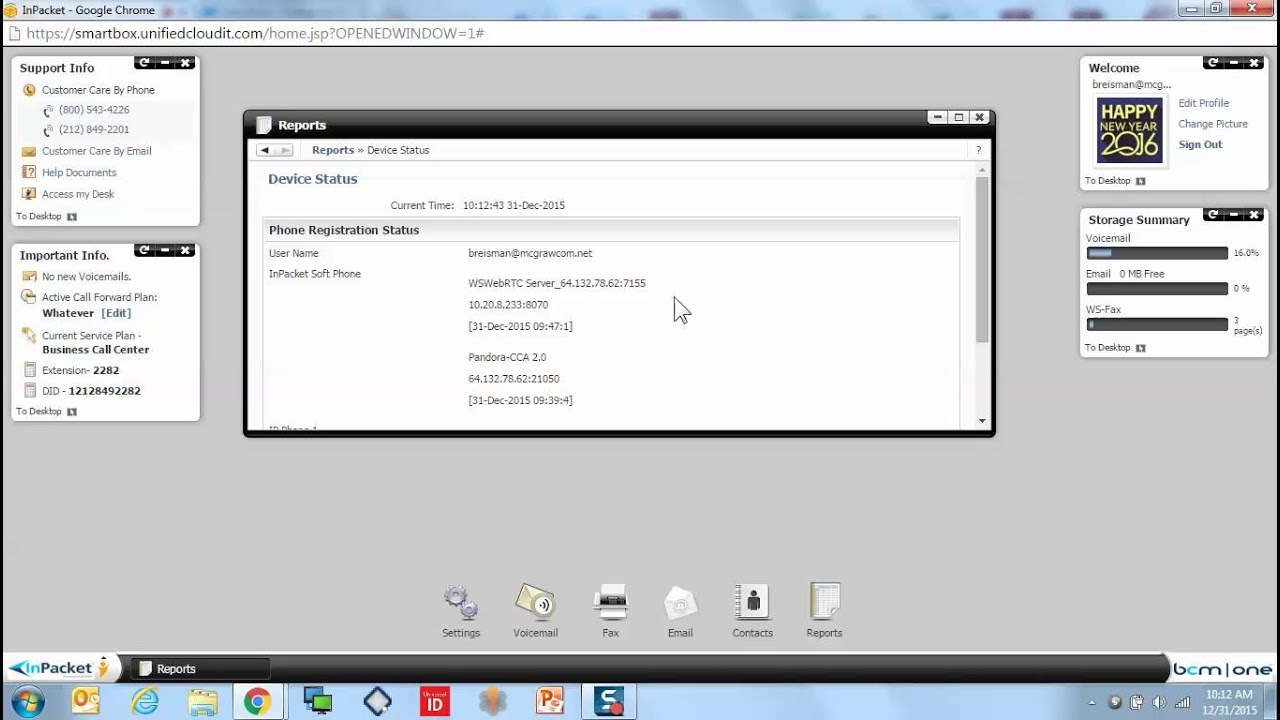Screen dimensions: 1280x720
Task: Click help question mark in Reports window
Action: pos(978,150)
